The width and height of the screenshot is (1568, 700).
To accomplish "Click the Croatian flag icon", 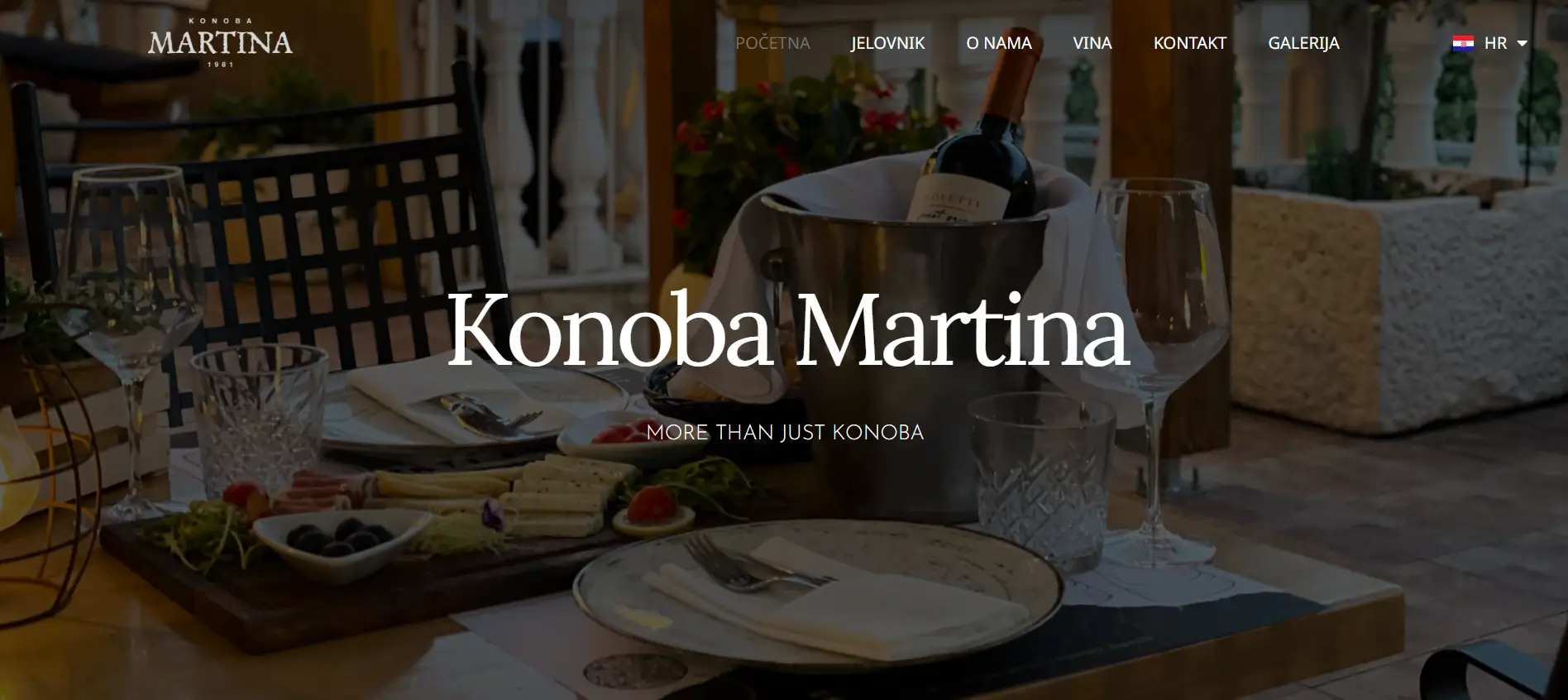I will click(x=1463, y=43).
